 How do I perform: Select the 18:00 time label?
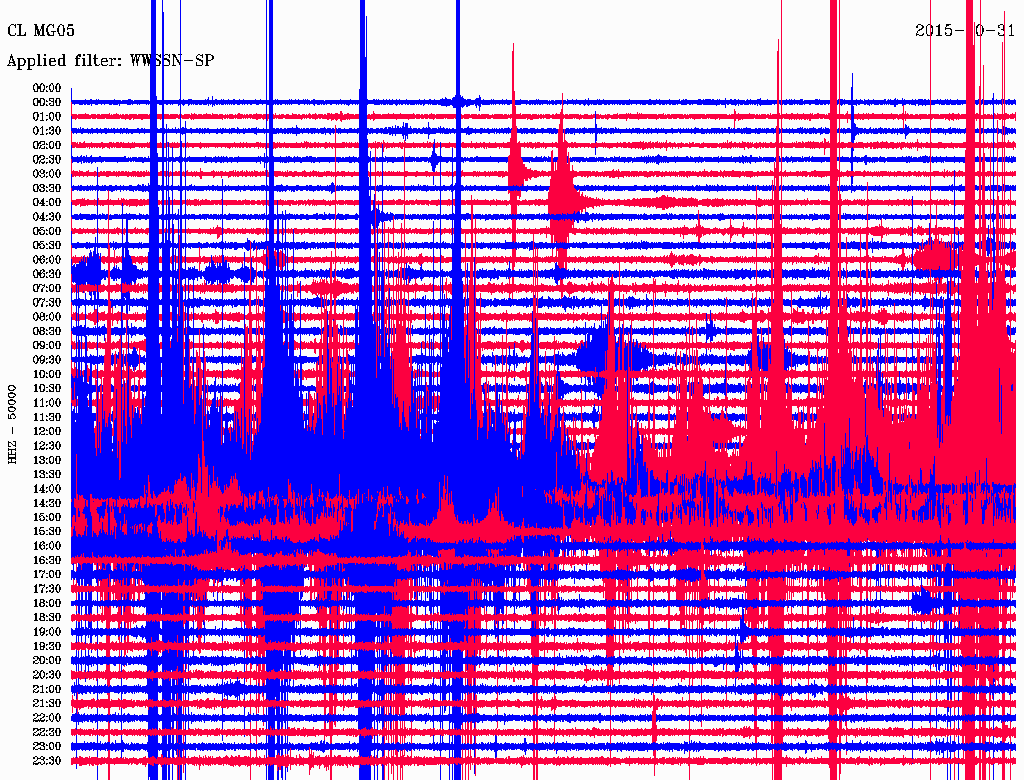[47, 604]
